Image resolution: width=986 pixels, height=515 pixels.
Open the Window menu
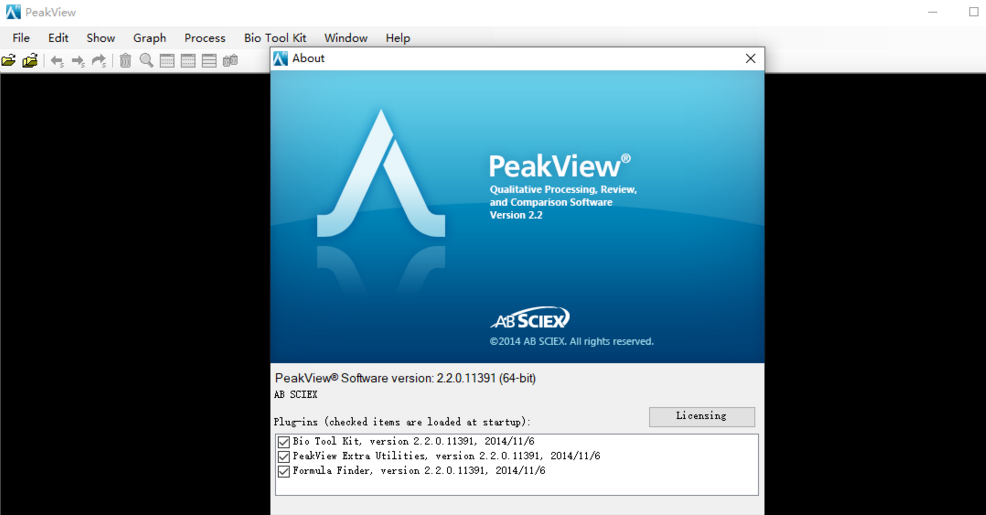(346, 38)
